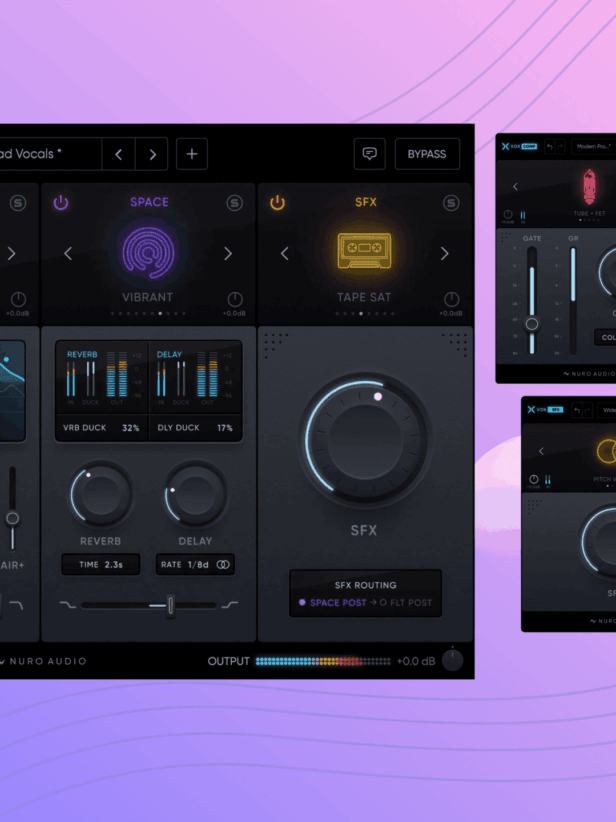This screenshot has height=822, width=616.
Task: Click the plus icon to add preset
Action: 192,154
